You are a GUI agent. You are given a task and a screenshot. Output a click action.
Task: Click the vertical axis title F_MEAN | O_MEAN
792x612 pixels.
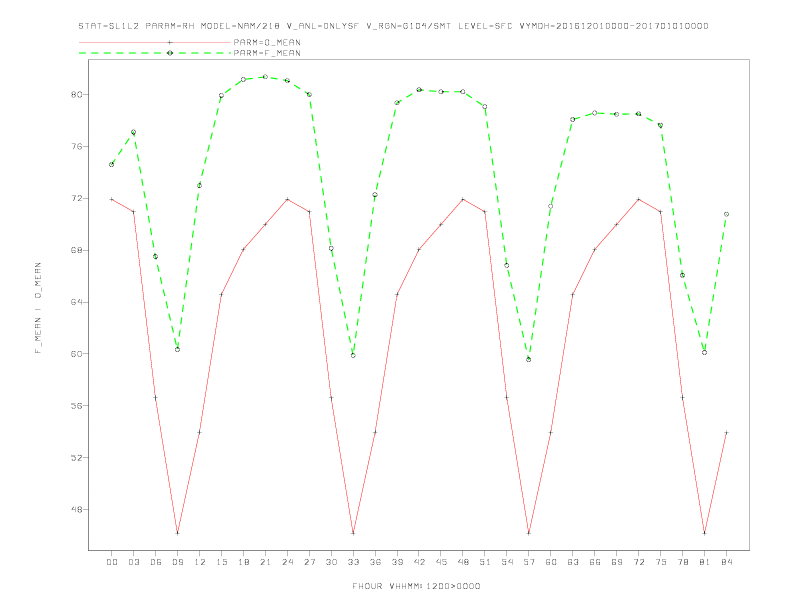(38, 308)
